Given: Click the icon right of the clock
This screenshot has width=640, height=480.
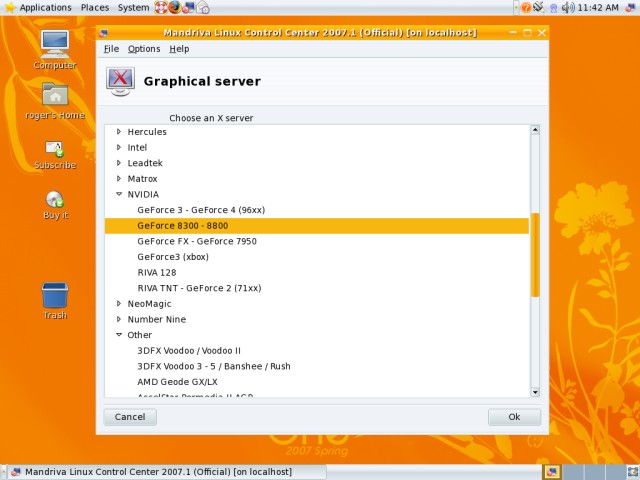Looking at the screenshot, I should [630, 8].
